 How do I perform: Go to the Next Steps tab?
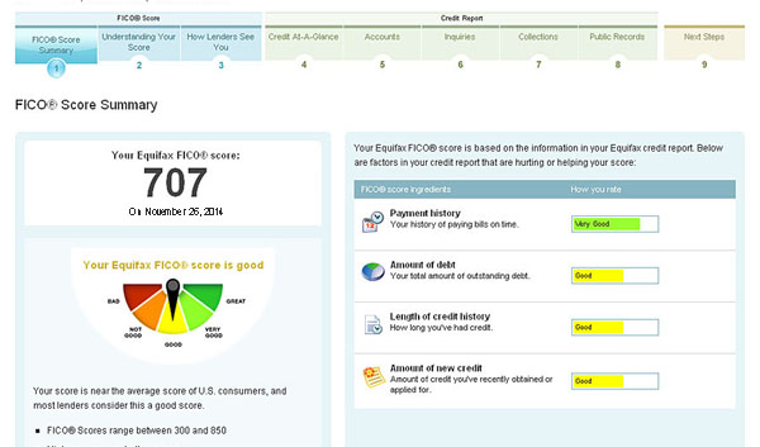tap(704, 42)
